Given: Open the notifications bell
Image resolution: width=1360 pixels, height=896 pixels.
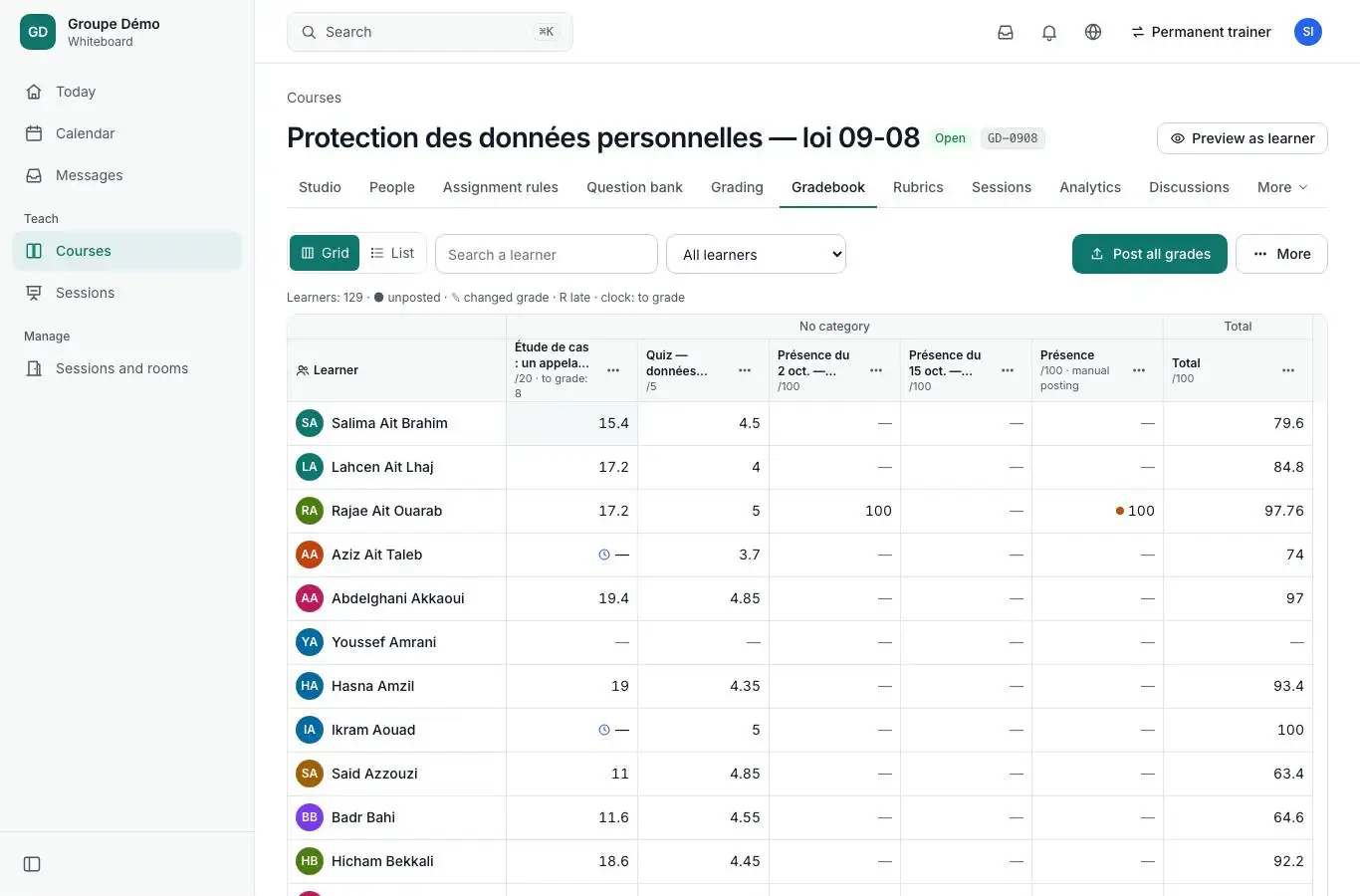Looking at the screenshot, I should click(1049, 32).
